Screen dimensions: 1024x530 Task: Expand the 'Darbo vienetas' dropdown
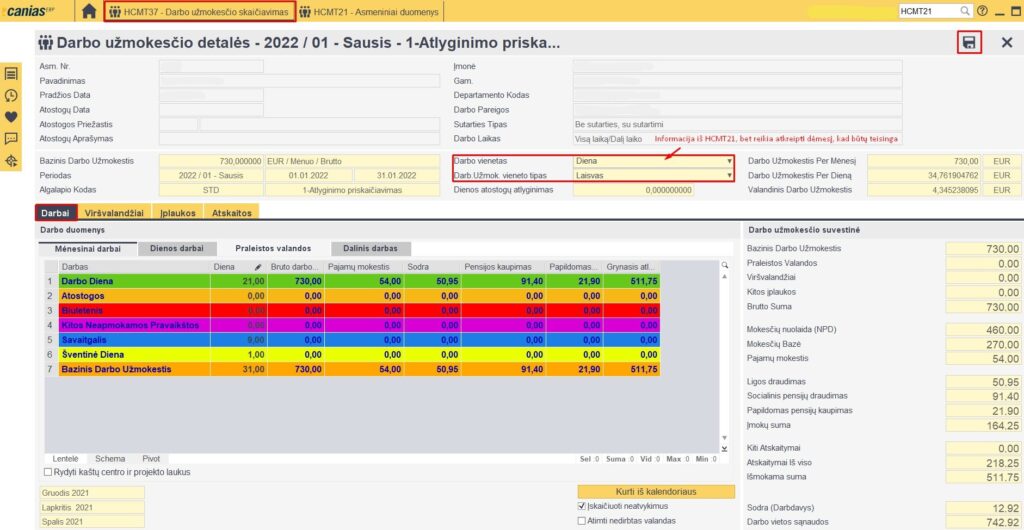click(730, 161)
